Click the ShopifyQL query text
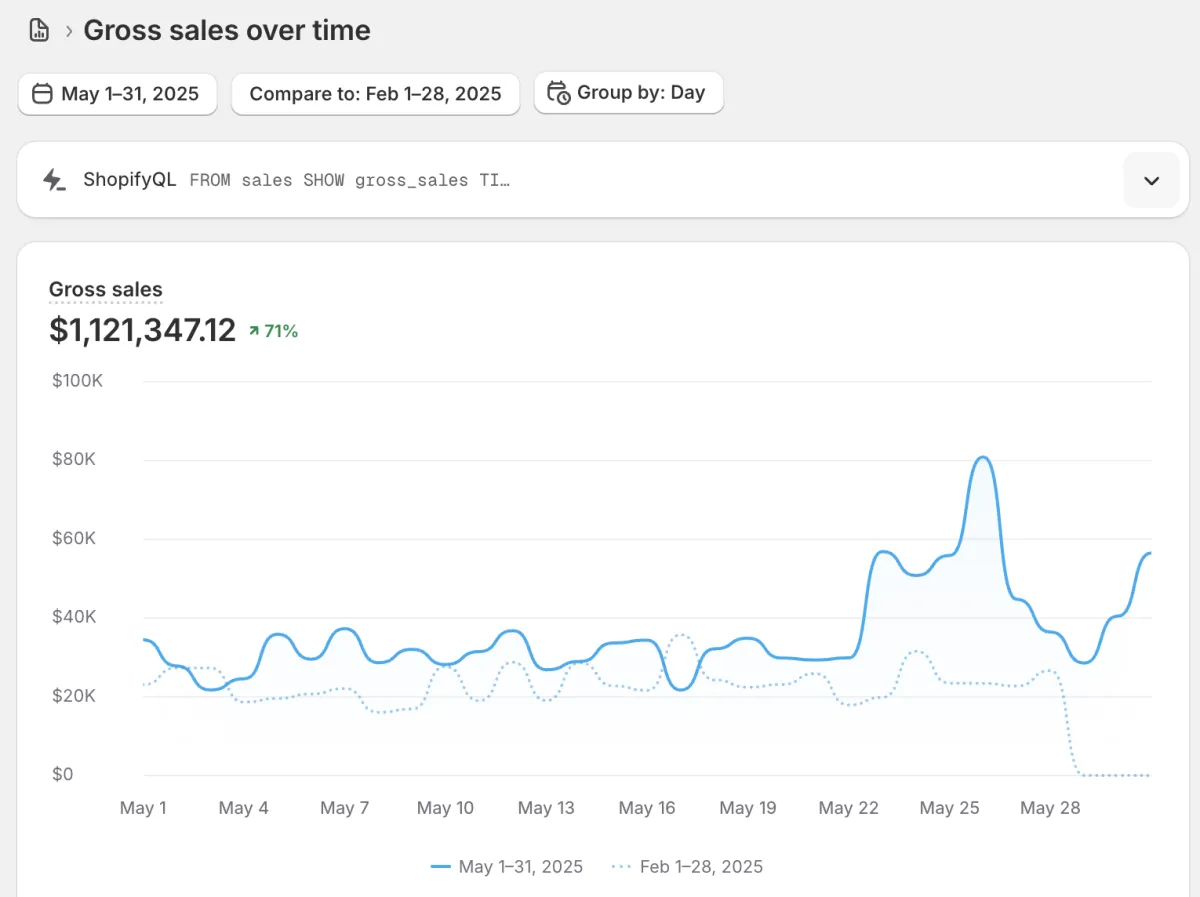The image size is (1200, 897). pyautogui.click(x=349, y=180)
